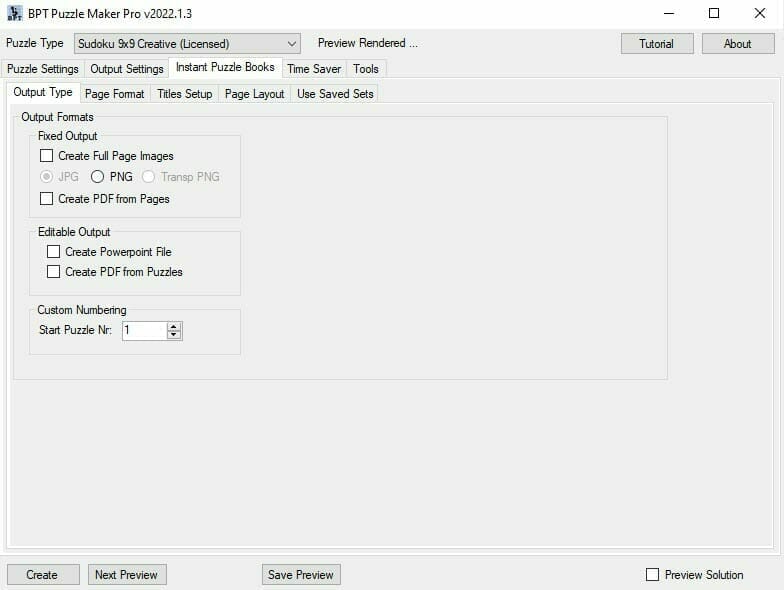Open the Tools tab

366,68
